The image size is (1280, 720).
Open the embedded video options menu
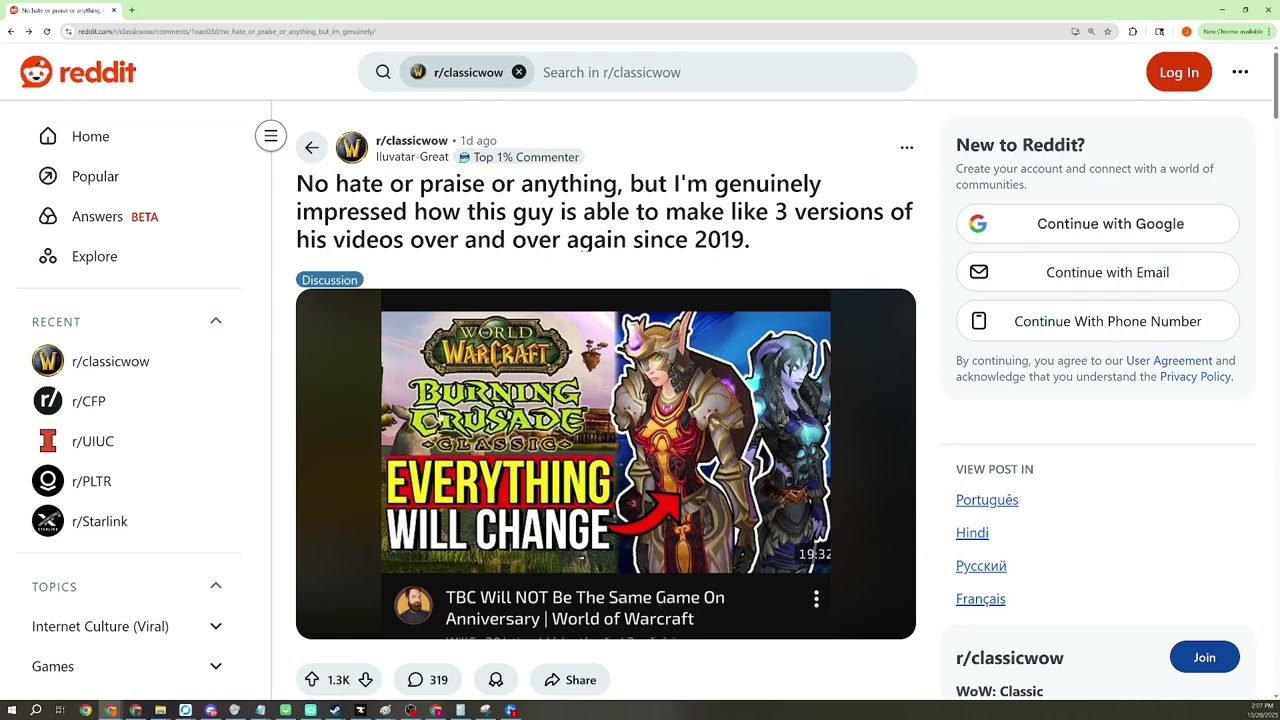tap(816, 599)
